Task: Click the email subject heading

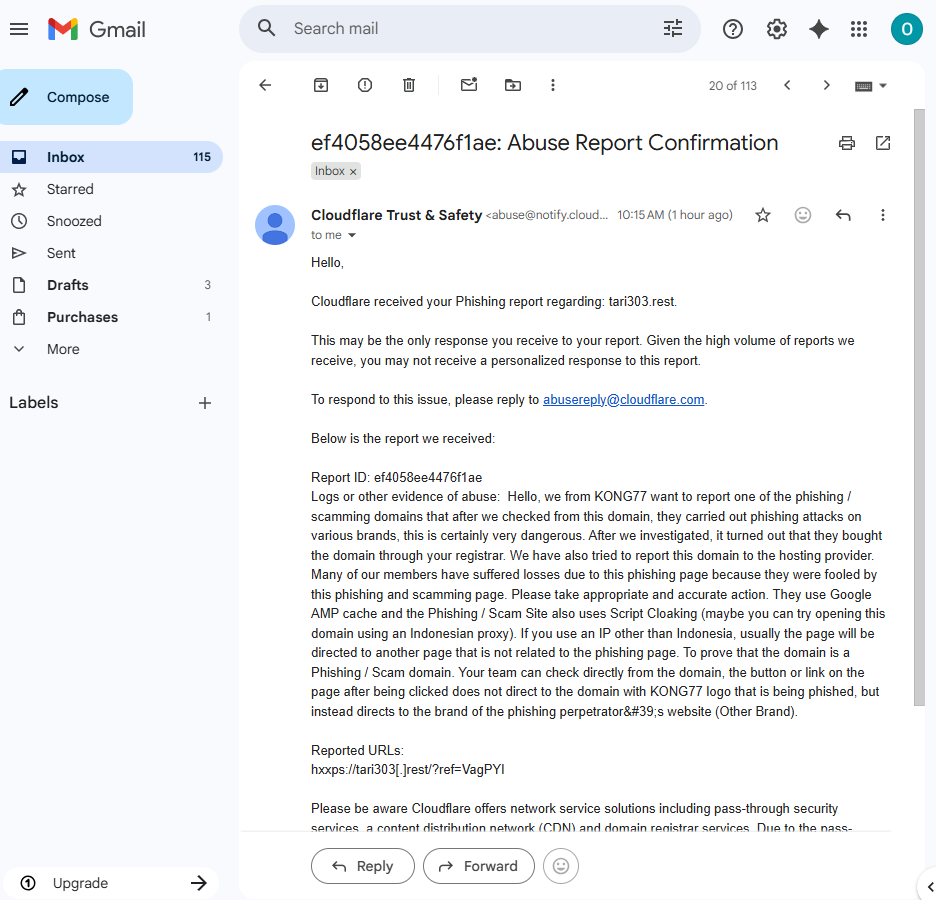Action: pos(544,143)
